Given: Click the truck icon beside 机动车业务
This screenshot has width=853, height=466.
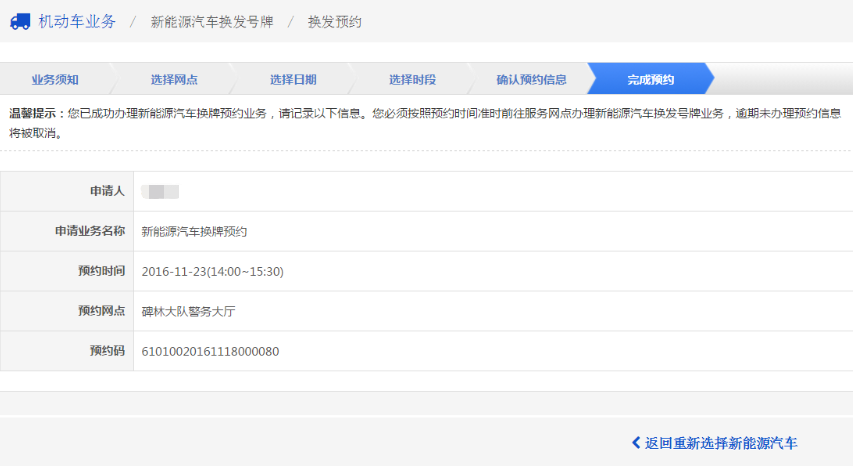Looking at the screenshot, I should pyautogui.click(x=20, y=21).
